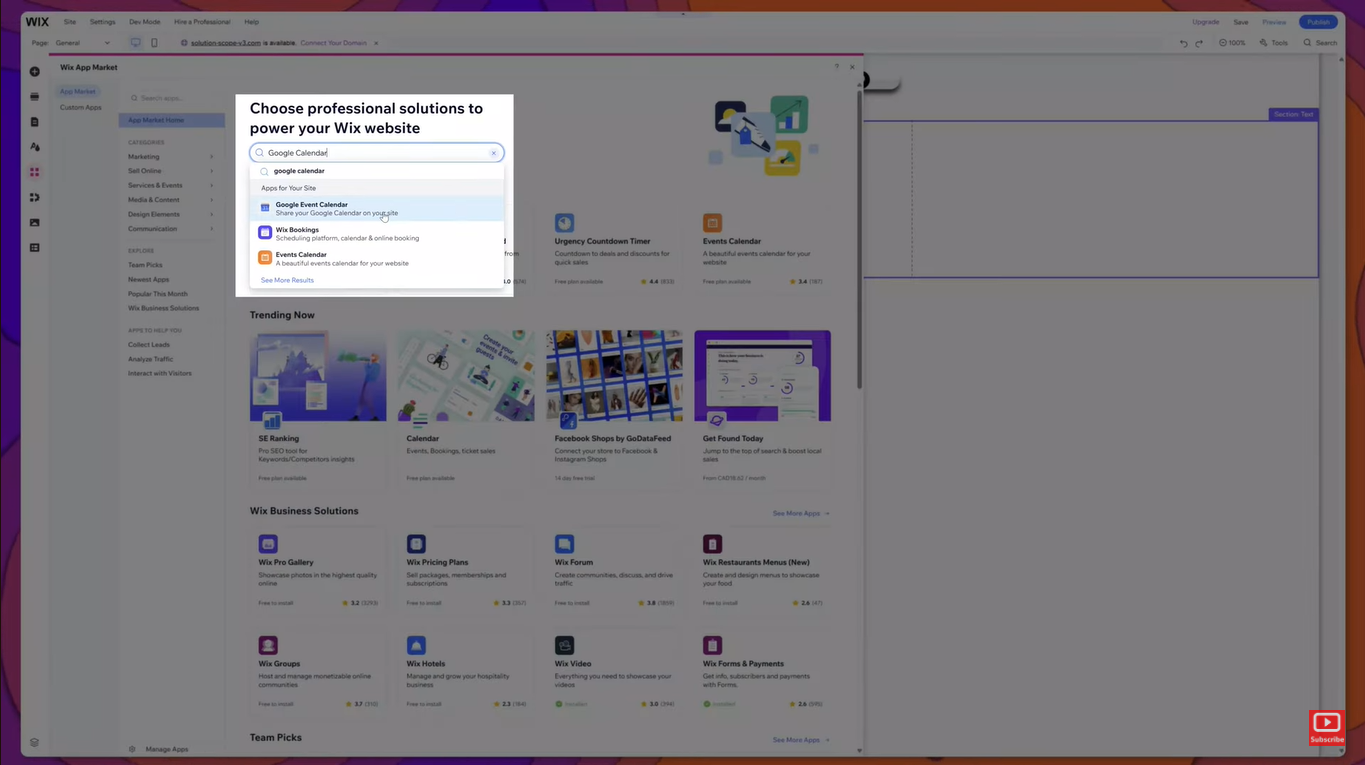Select Events Calendar in search dropdown

[x=376, y=258]
